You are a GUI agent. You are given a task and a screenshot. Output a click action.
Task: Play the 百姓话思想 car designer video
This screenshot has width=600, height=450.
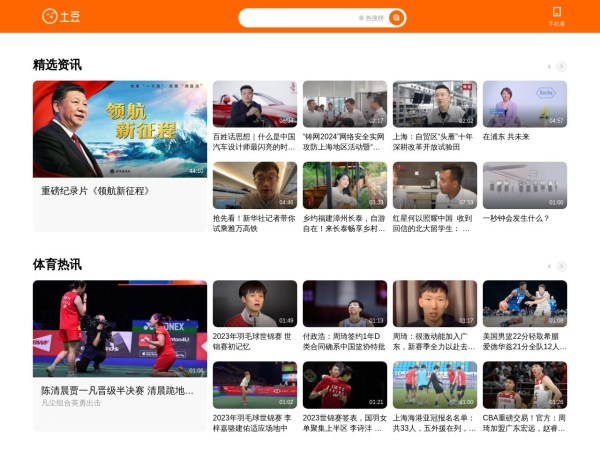pyautogui.click(x=254, y=104)
